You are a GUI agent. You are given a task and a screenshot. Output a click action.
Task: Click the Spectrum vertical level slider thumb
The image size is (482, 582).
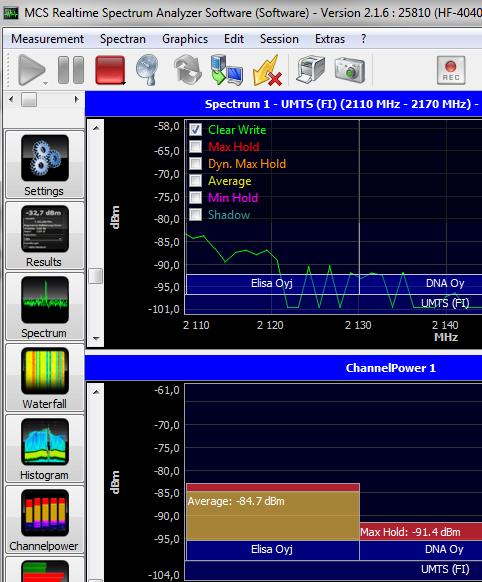pos(96,276)
